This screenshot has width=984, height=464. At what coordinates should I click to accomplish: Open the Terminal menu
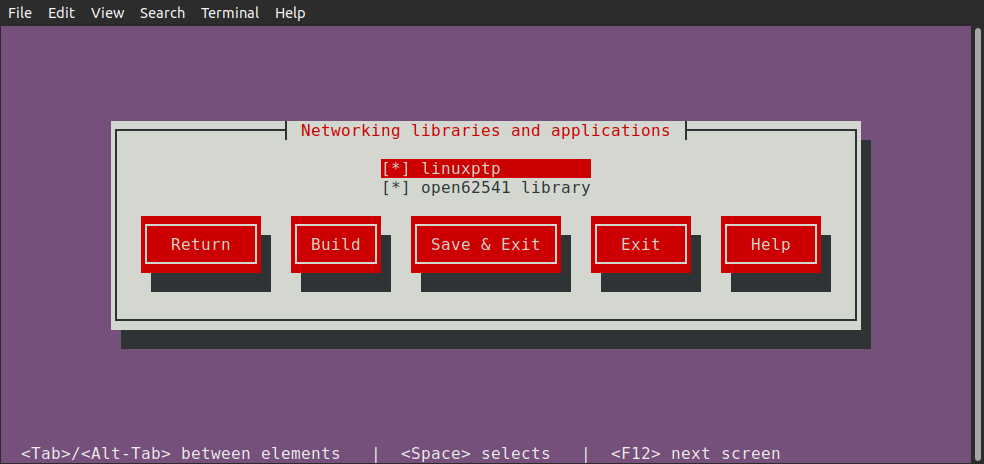tap(230, 13)
